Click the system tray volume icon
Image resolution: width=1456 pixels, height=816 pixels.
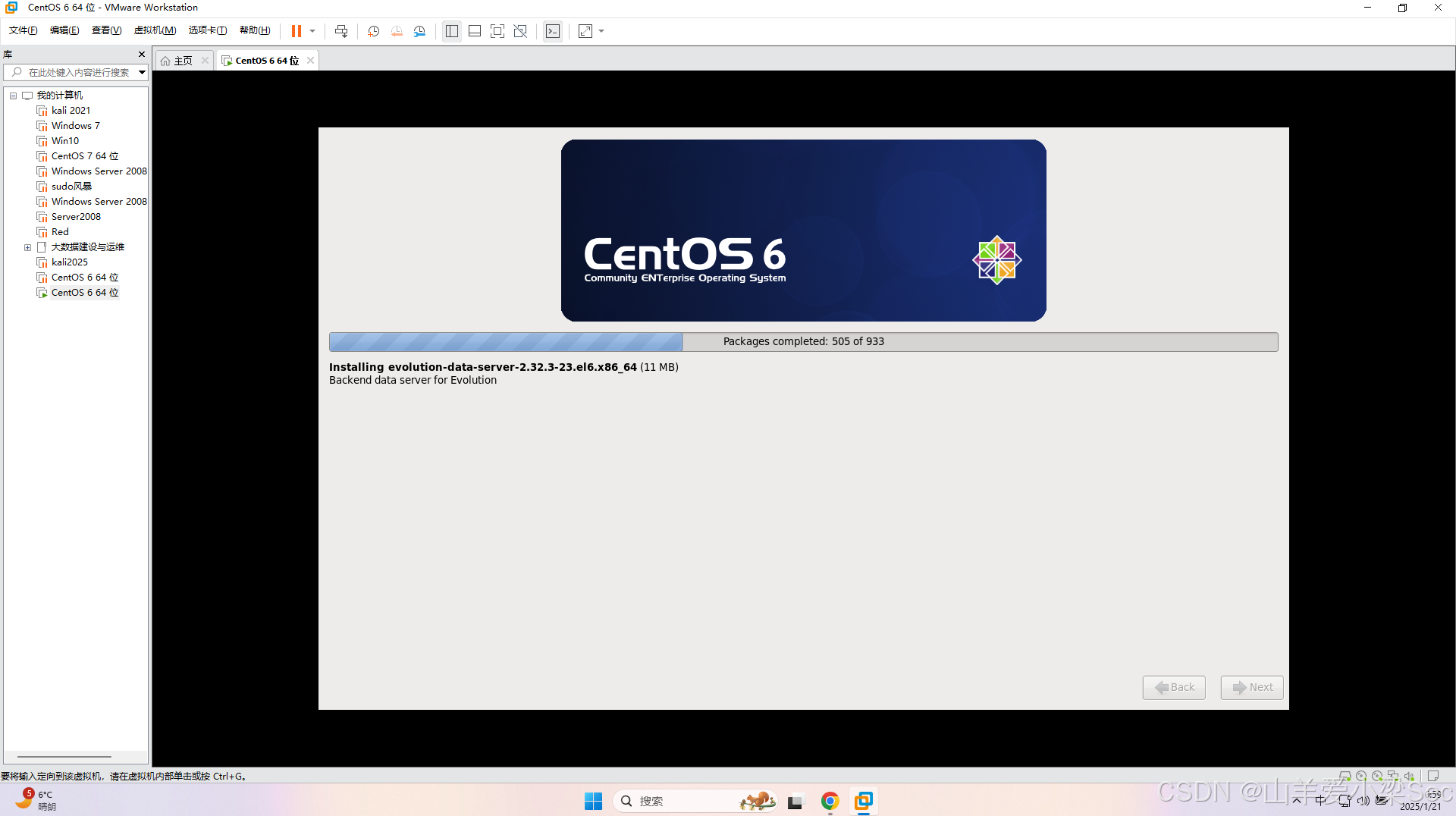point(1363,801)
